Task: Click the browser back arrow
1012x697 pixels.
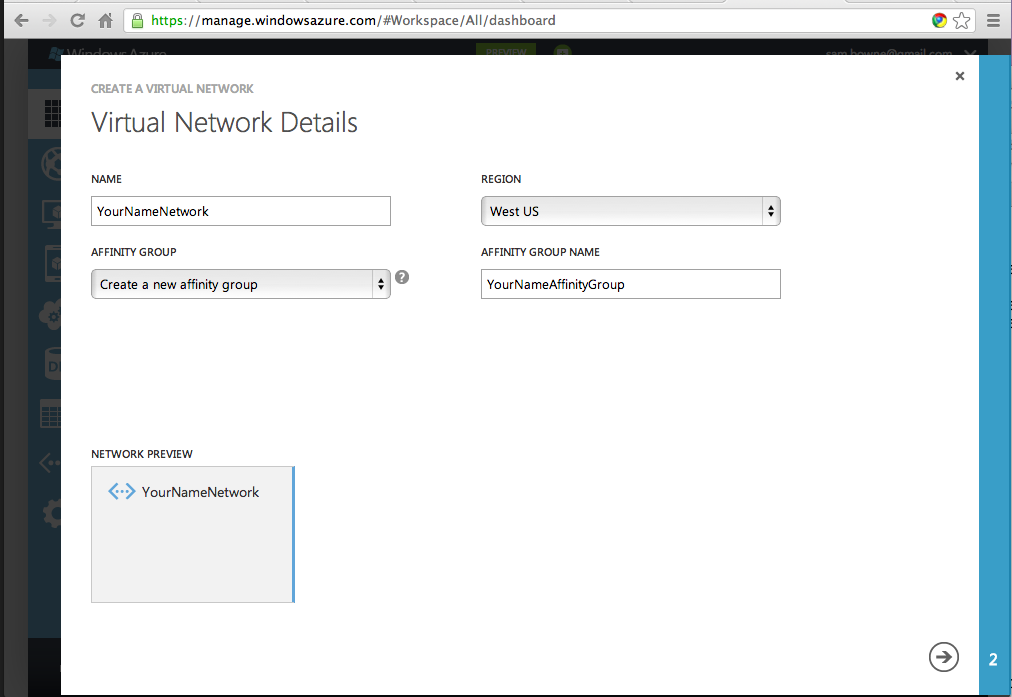Action: (x=21, y=21)
